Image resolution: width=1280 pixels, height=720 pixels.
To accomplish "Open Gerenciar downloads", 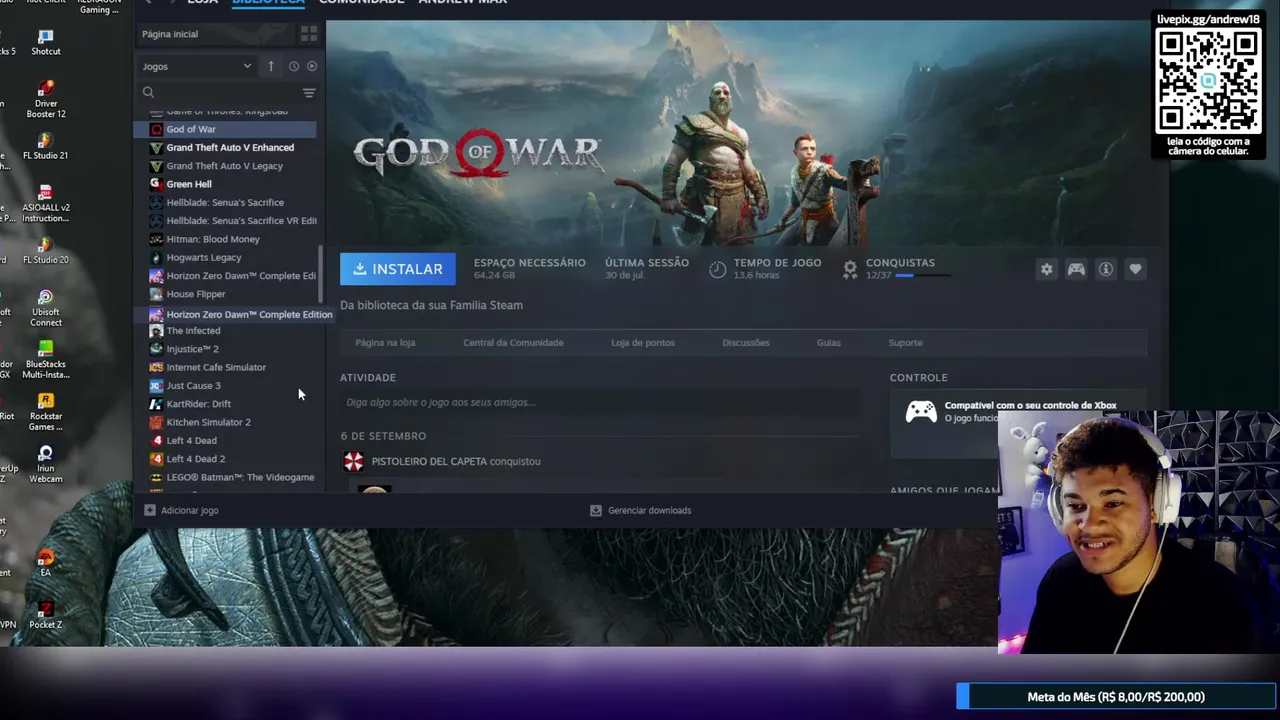I will pos(640,510).
